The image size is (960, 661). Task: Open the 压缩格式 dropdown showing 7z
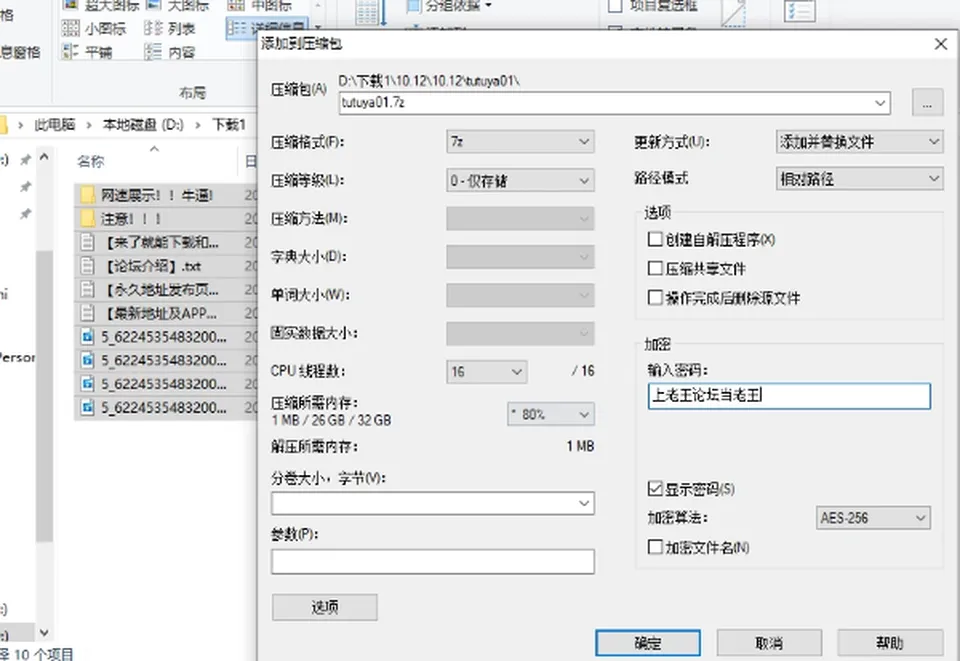[520, 142]
